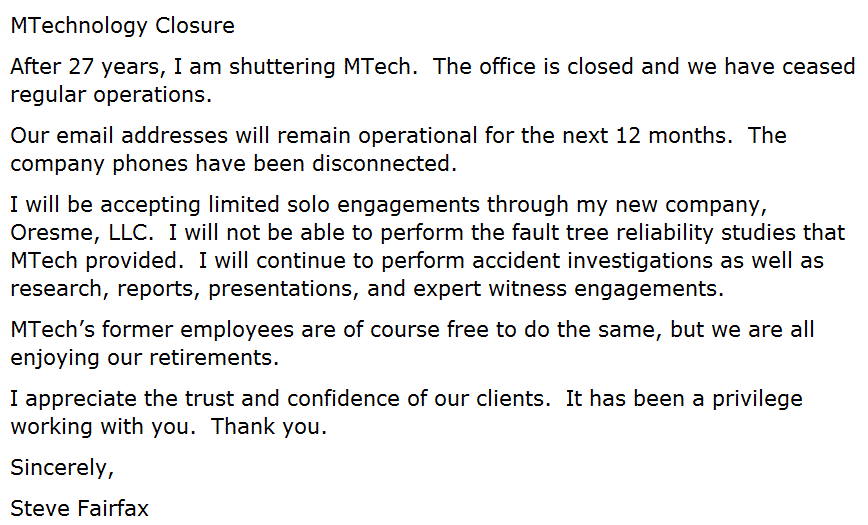Click the words "It has been a privilege"
This screenshot has height=525, width=868.
684,398
